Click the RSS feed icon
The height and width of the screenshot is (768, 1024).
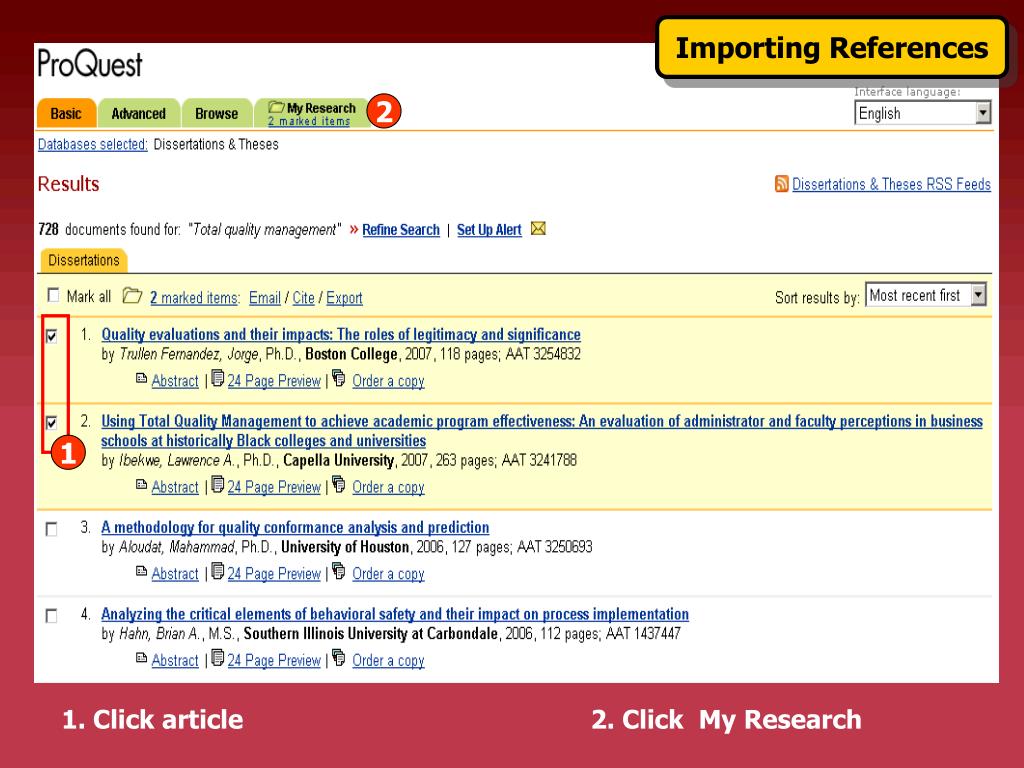click(781, 184)
